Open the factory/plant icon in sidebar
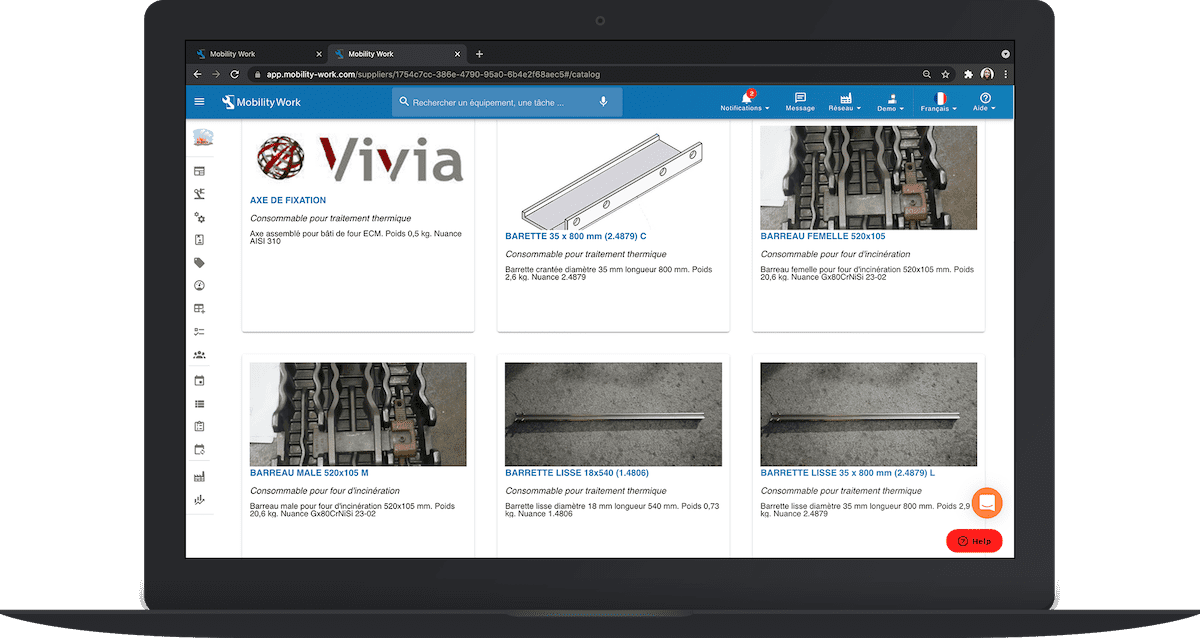Viewport: 1200px width, 638px height. coord(199,478)
